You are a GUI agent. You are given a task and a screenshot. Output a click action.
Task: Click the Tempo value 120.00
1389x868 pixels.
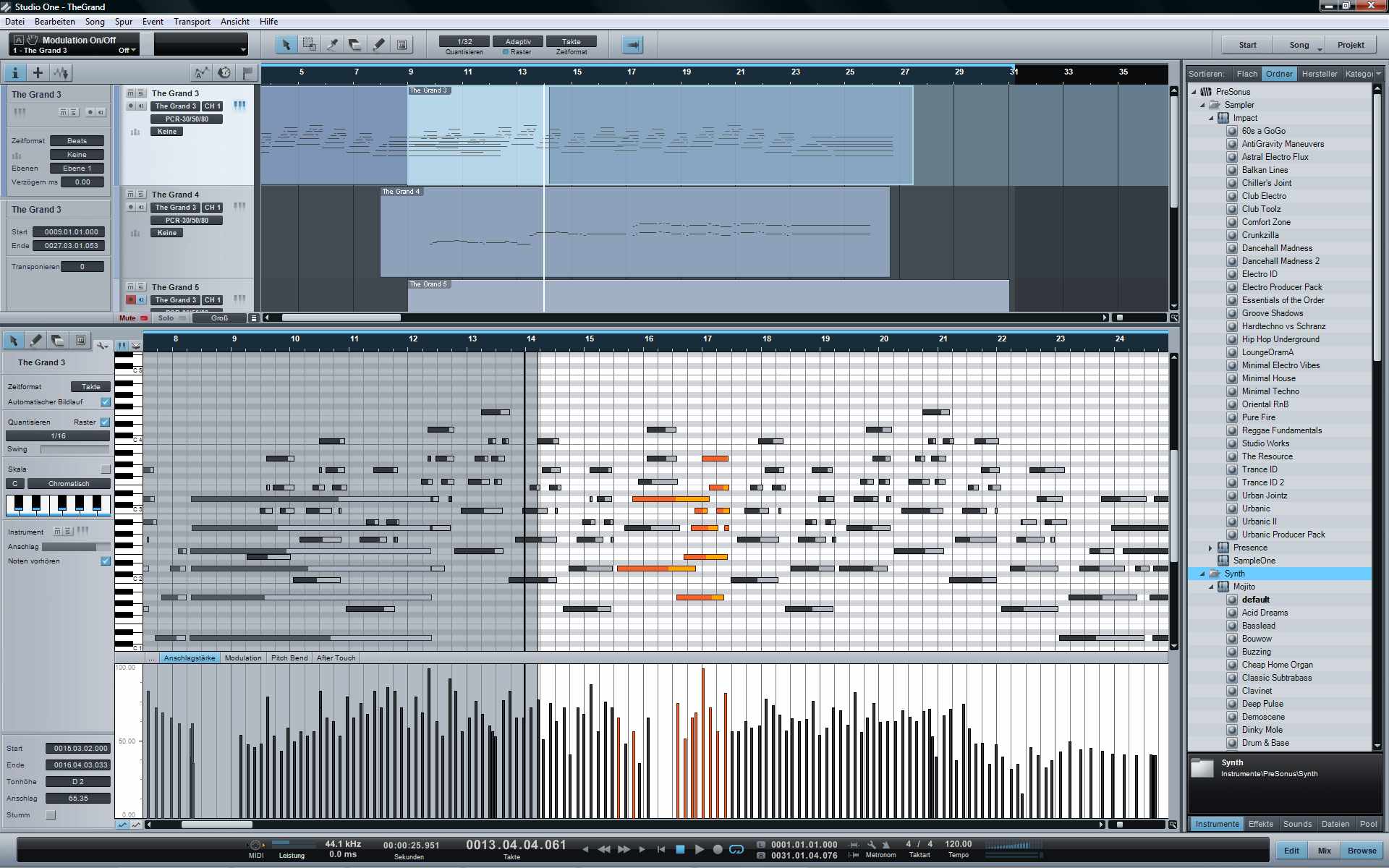[x=959, y=844]
